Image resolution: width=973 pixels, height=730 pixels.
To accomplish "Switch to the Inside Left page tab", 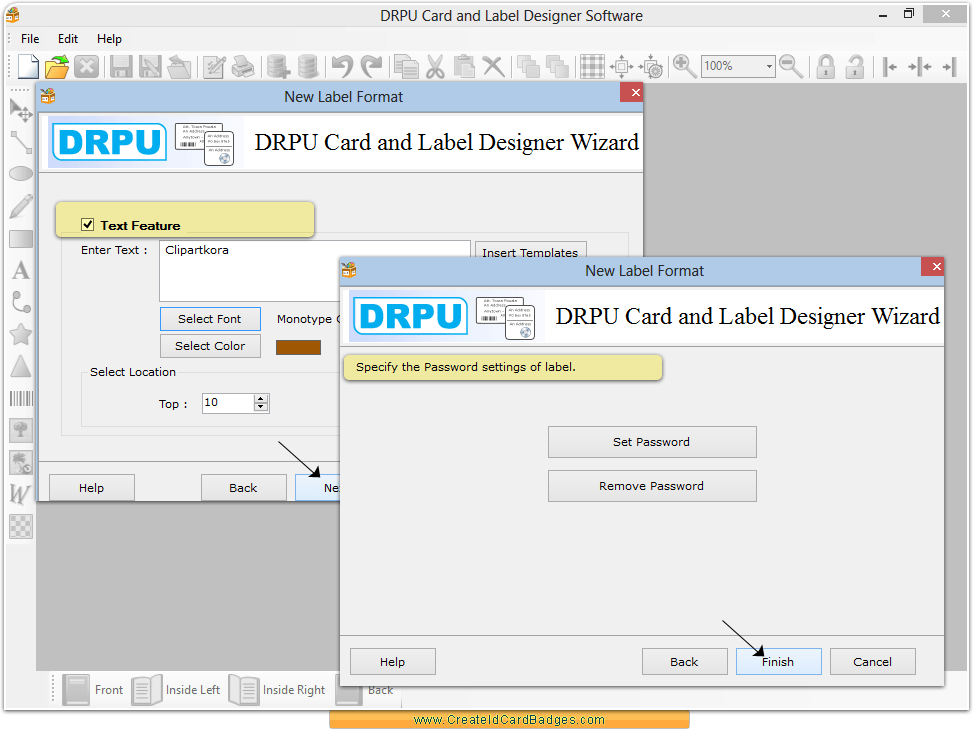I will point(176,690).
